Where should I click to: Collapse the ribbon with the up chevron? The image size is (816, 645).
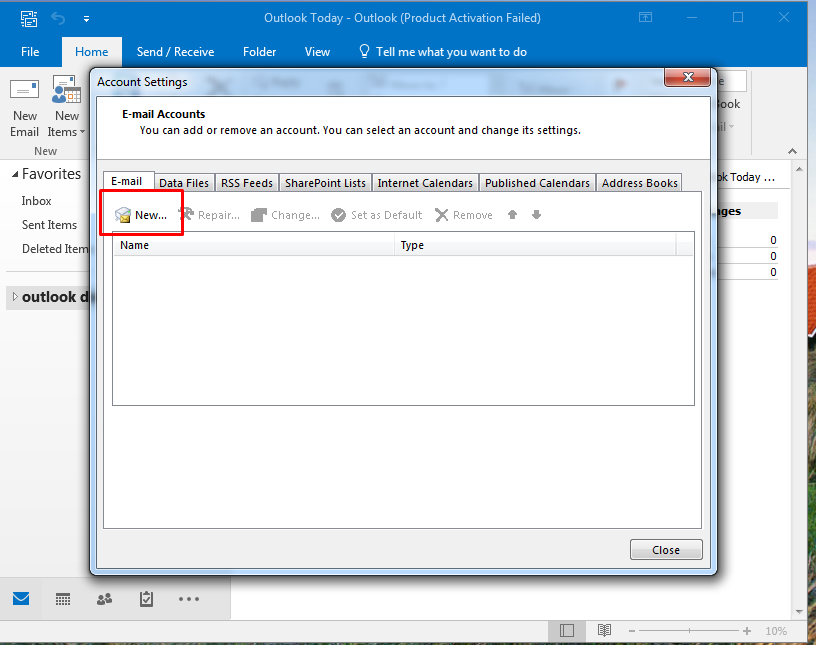pos(792,151)
